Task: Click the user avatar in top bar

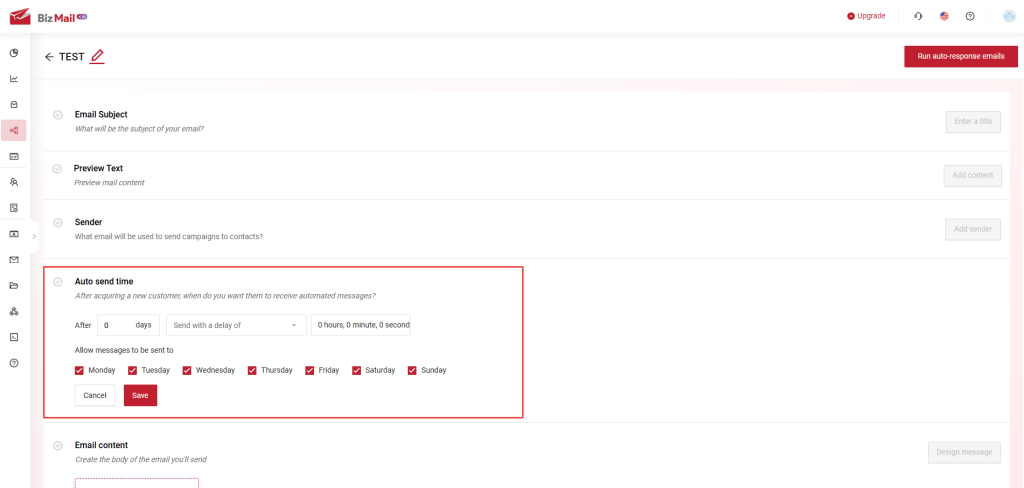Action: pos(1008,16)
